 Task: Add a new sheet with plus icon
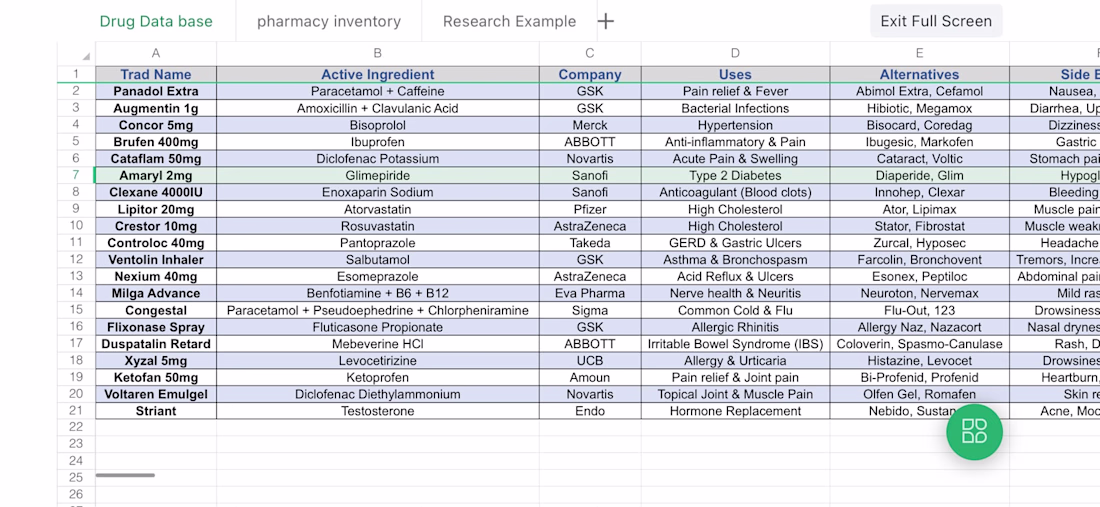(x=605, y=21)
